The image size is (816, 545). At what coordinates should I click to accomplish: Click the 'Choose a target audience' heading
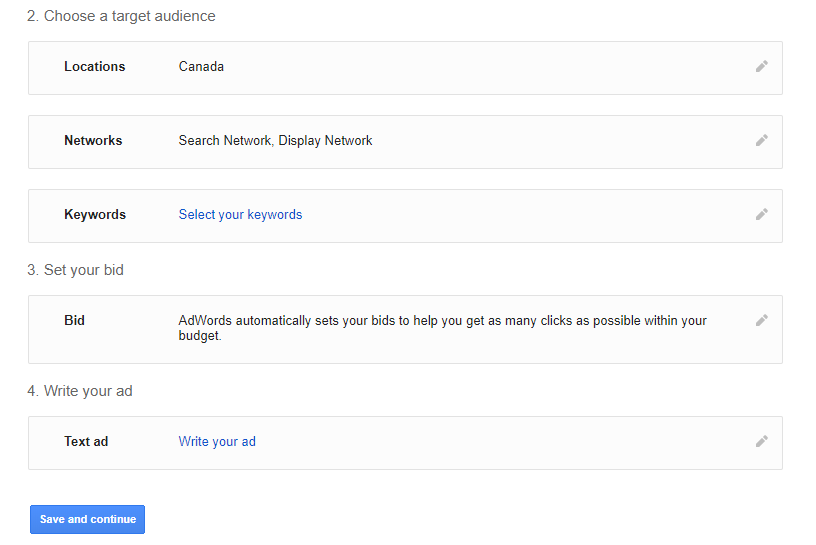121,16
